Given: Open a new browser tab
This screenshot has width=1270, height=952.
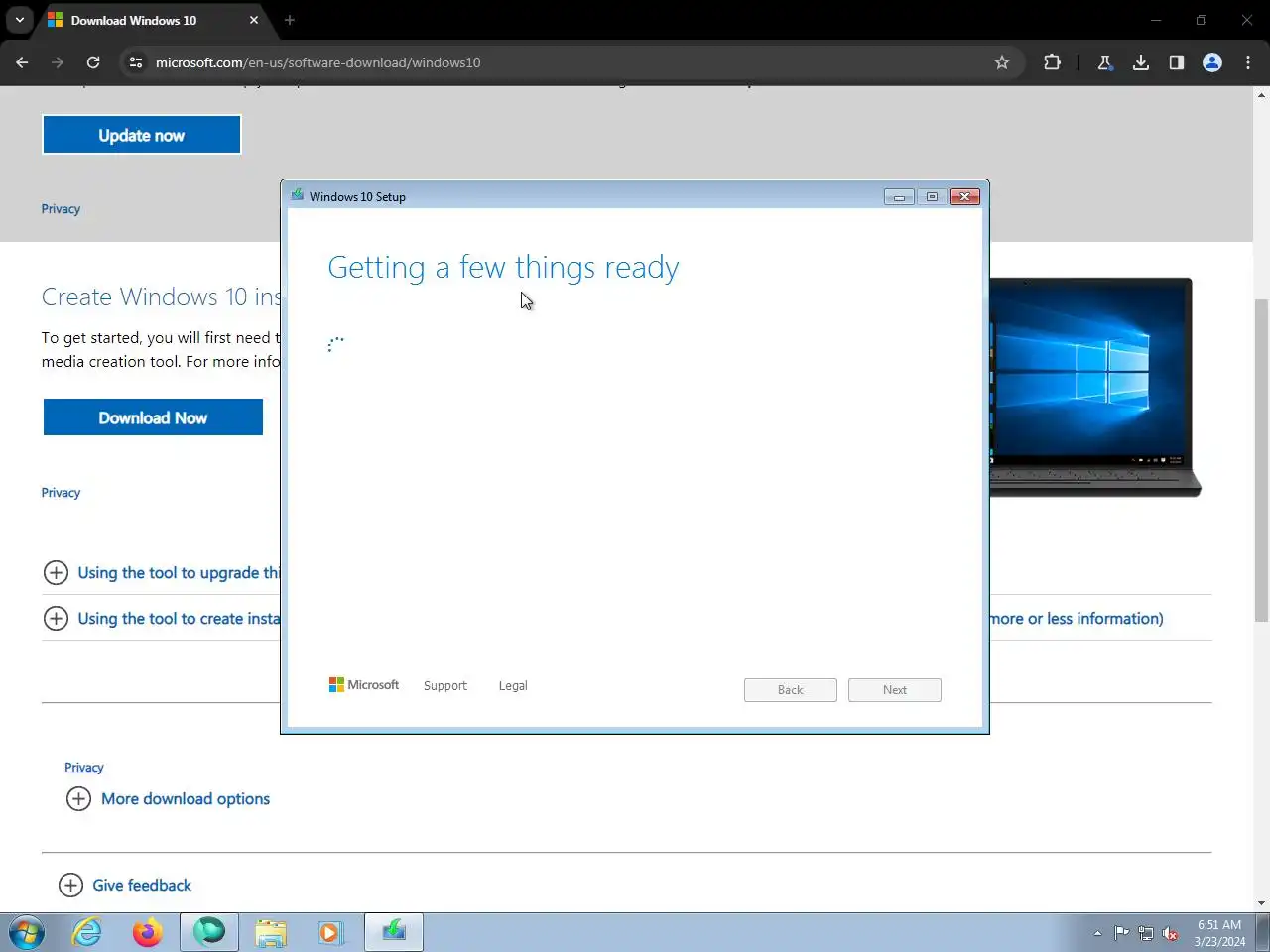Looking at the screenshot, I should tap(290, 20).
